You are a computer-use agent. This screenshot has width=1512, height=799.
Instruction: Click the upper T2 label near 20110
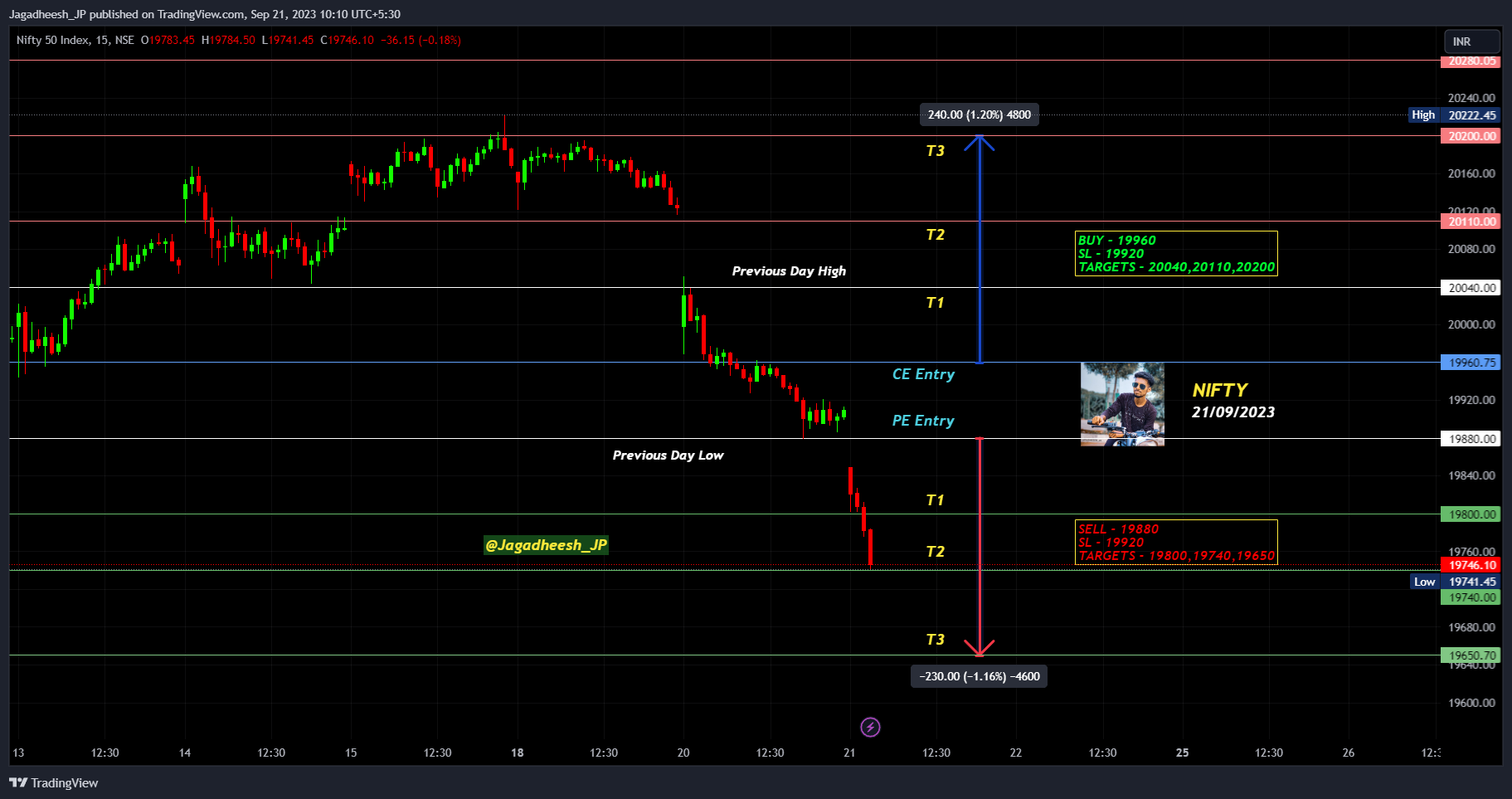[x=936, y=235]
